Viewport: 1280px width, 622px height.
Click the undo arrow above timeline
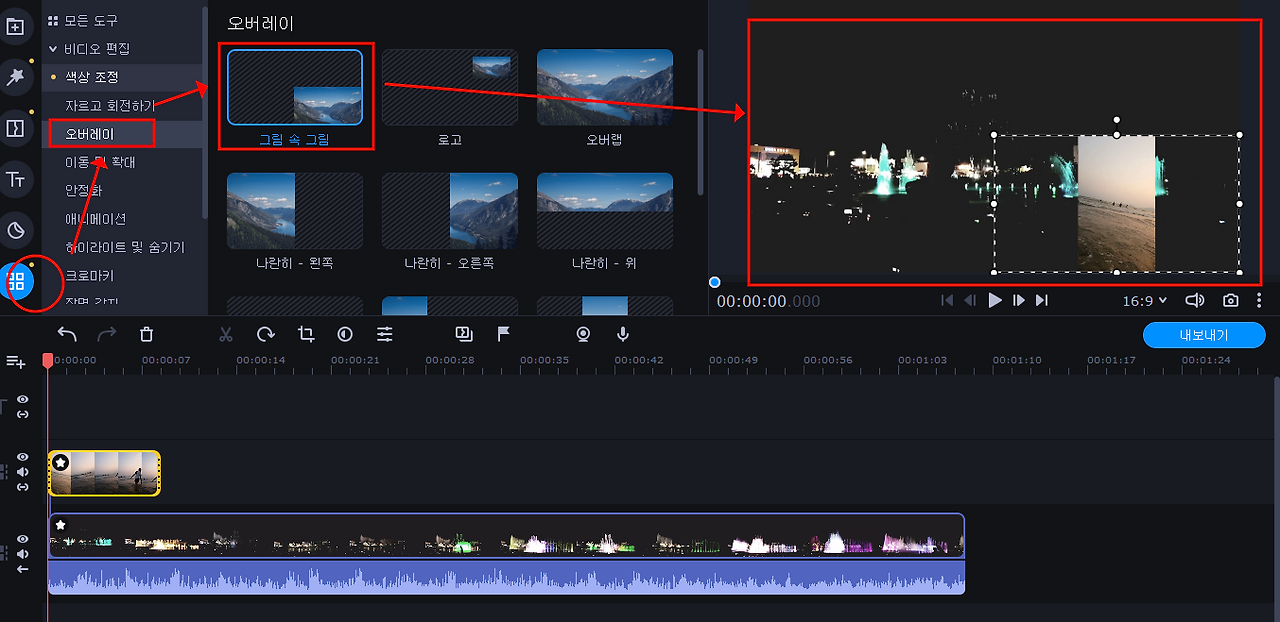click(67, 334)
